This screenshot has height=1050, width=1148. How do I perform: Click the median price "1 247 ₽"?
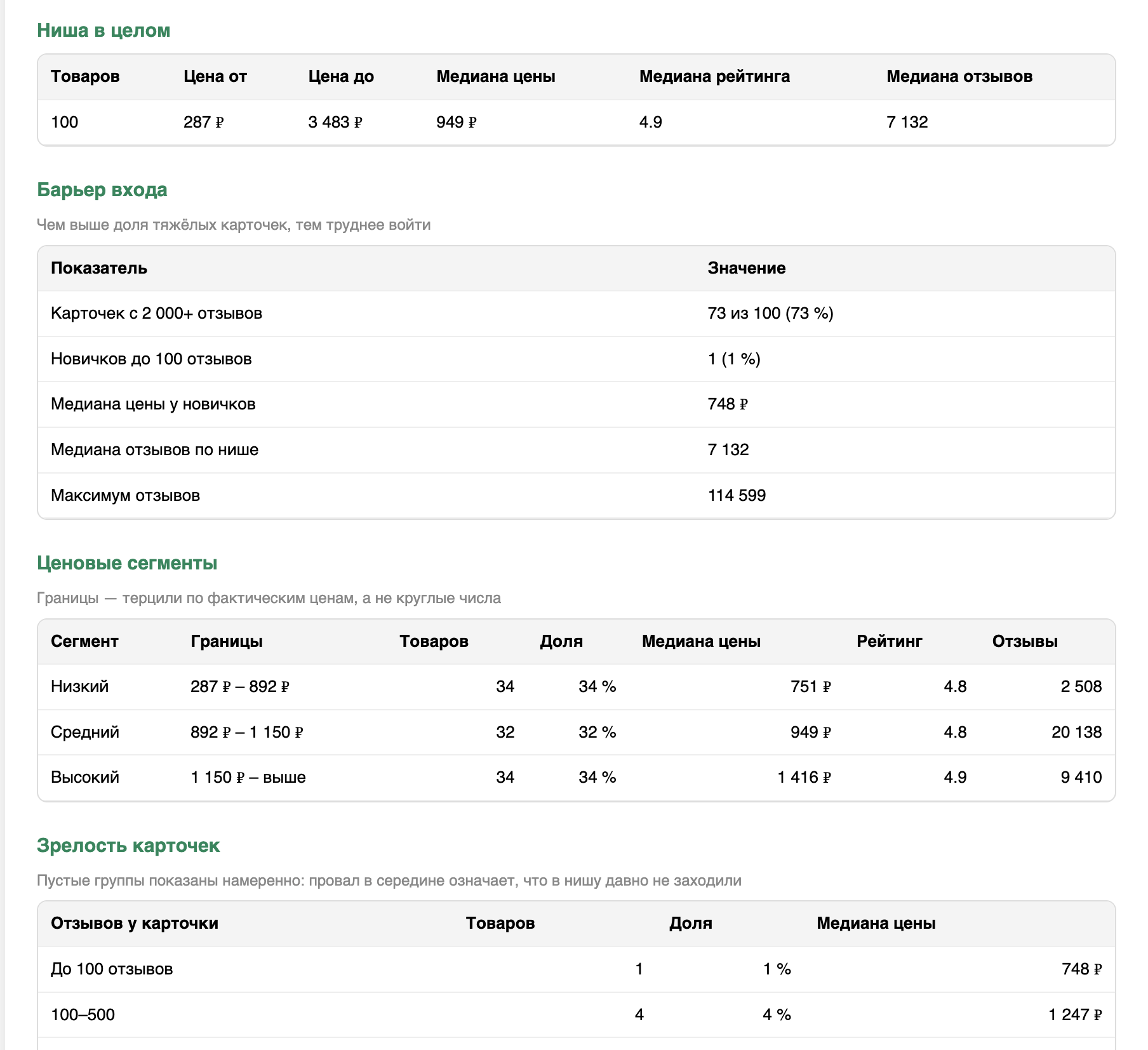(x=1075, y=1015)
